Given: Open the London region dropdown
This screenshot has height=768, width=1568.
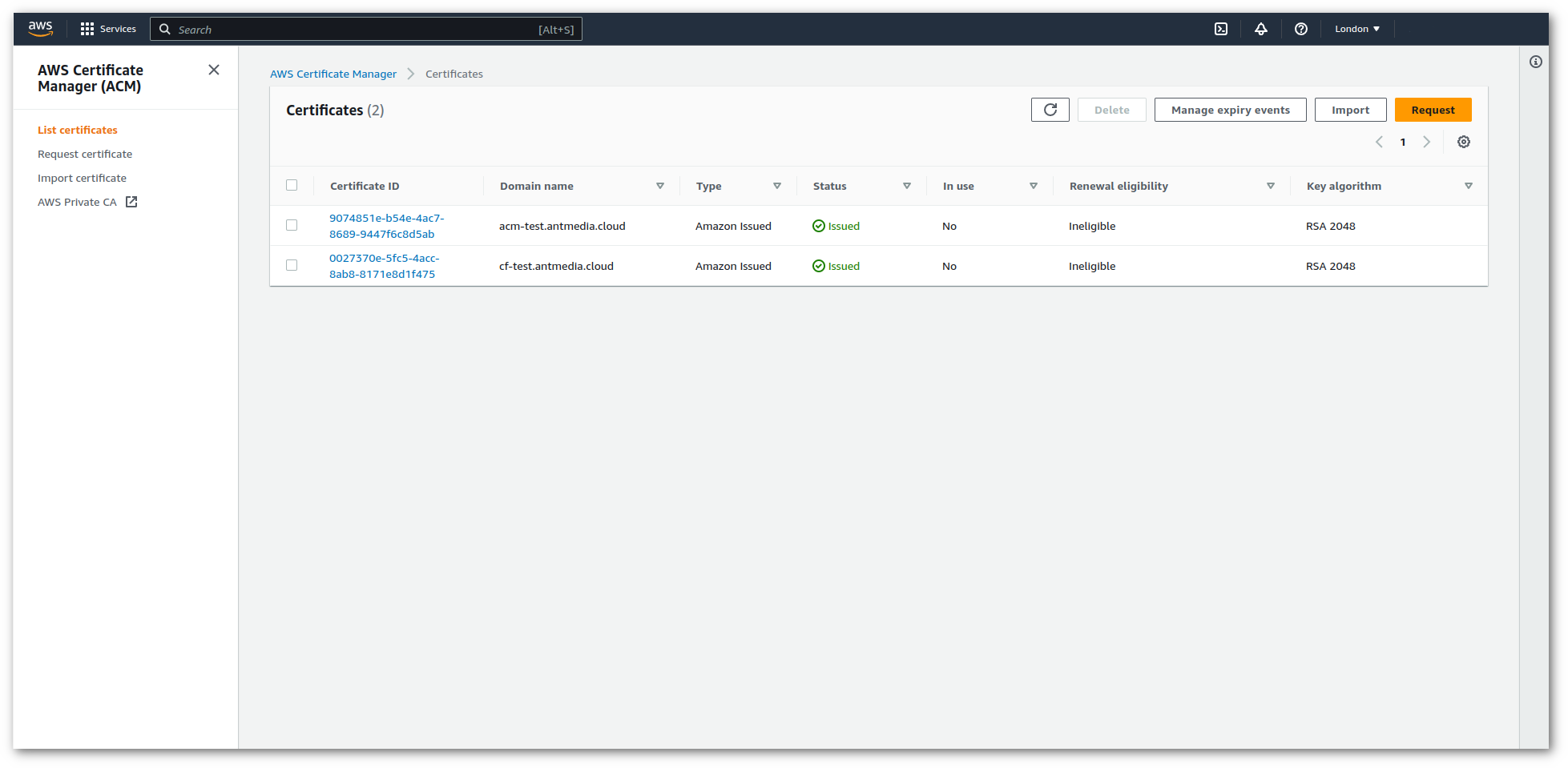Looking at the screenshot, I should 1357,29.
